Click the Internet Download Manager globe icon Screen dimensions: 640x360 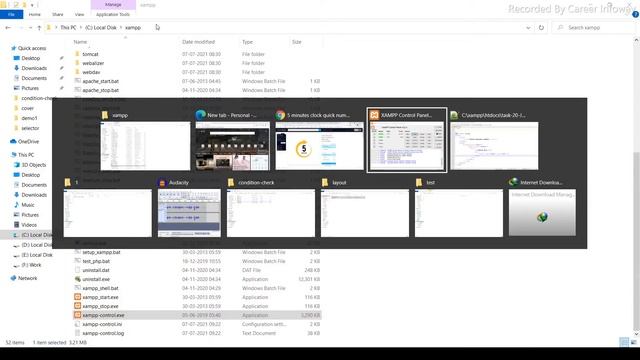pos(513,182)
